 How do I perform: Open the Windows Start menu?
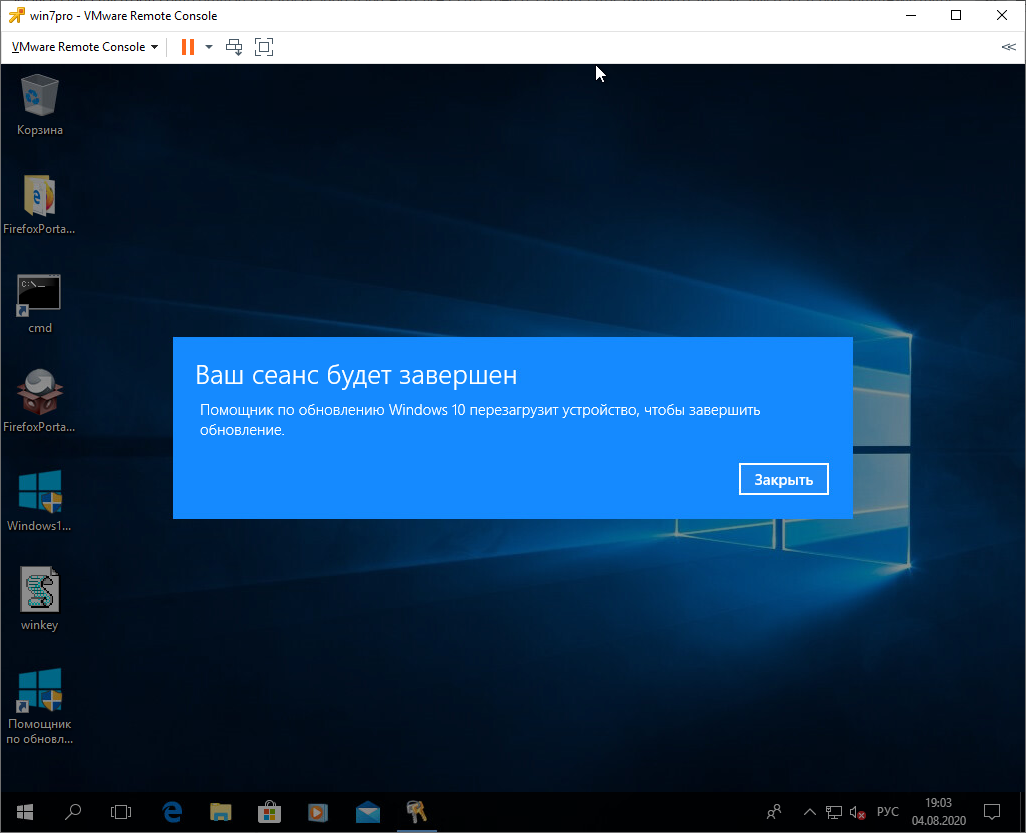click(x=25, y=812)
